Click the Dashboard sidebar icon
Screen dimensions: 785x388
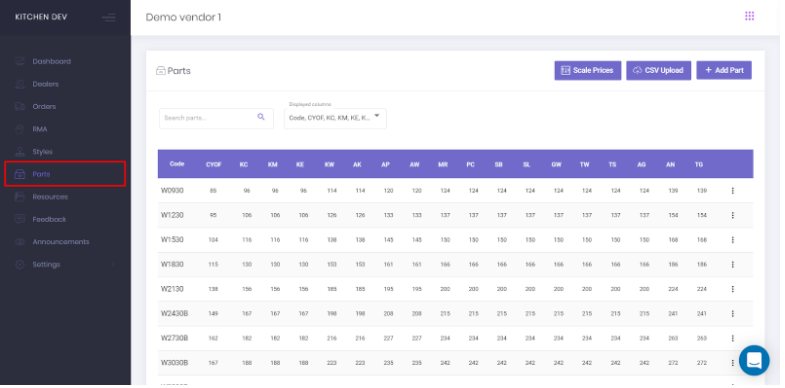pos(20,62)
